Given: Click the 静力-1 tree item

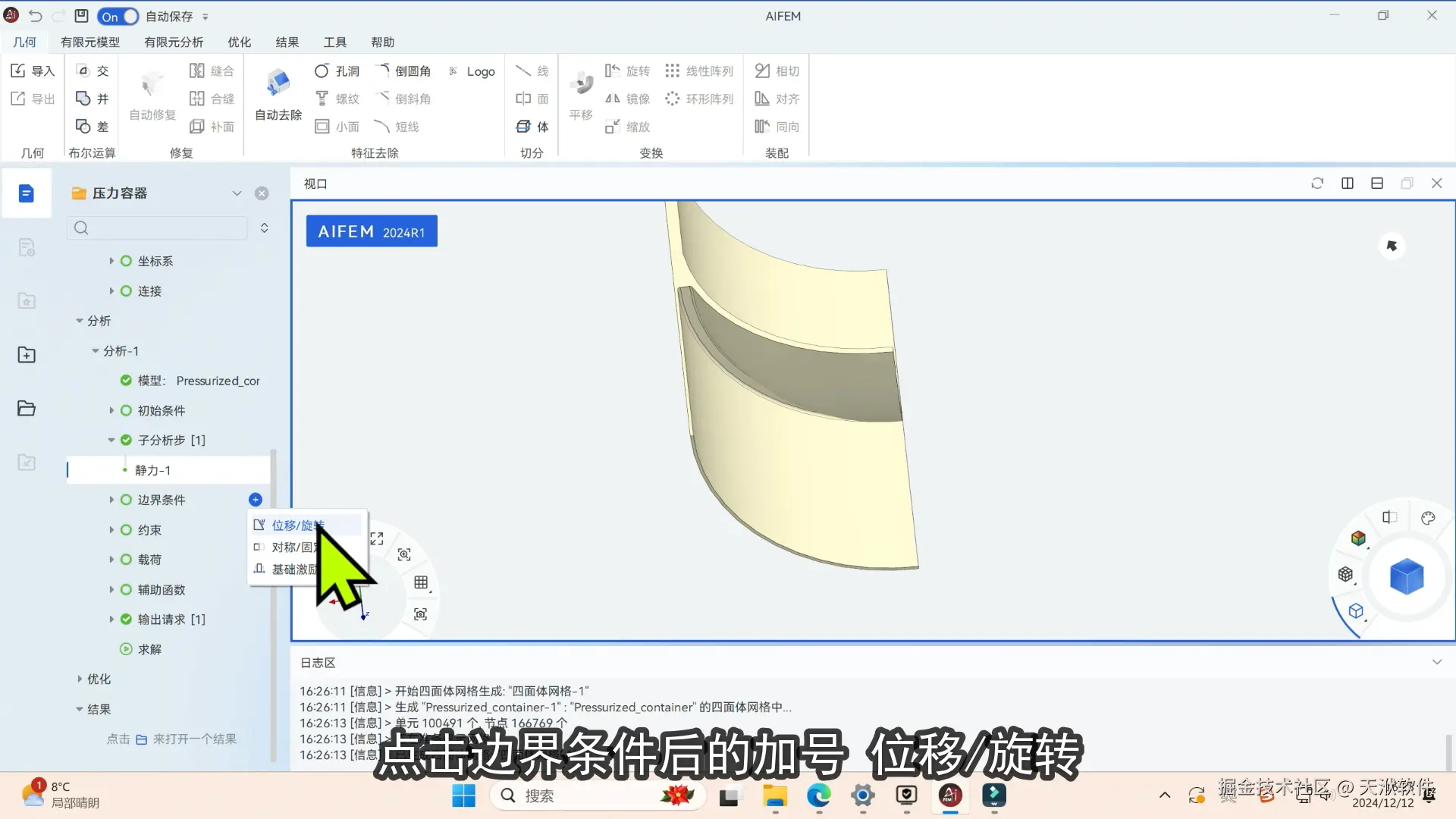Looking at the screenshot, I should (x=152, y=470).
